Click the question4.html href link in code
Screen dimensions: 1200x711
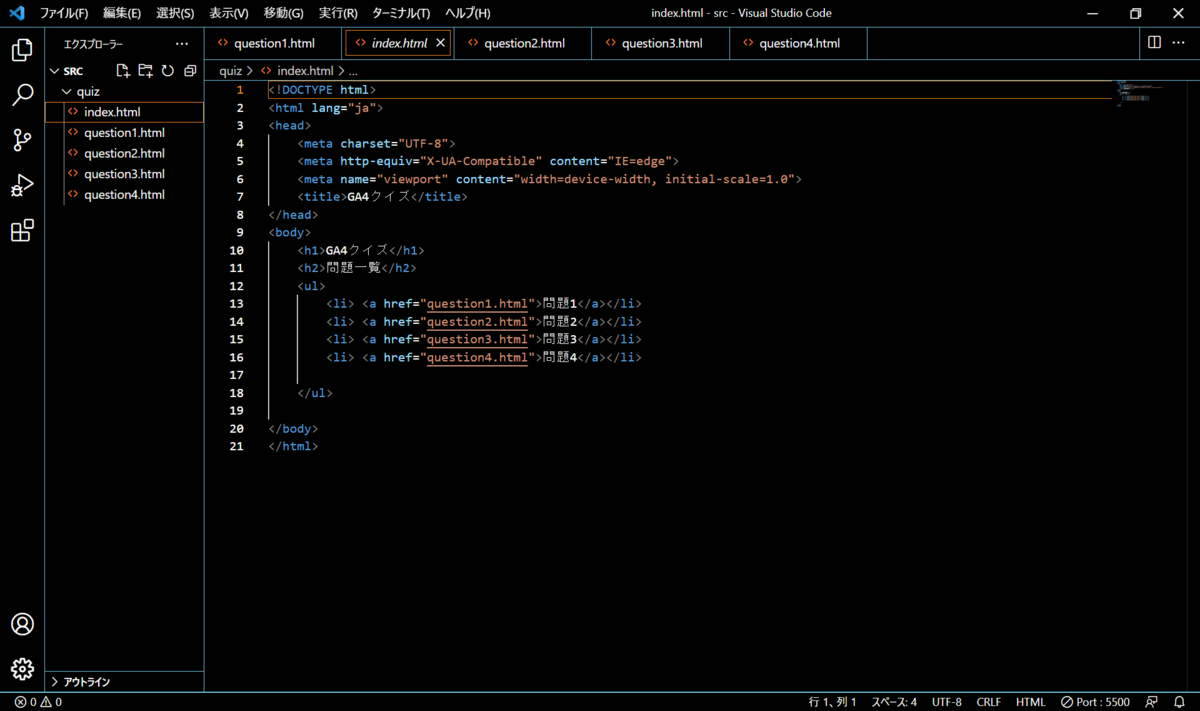tap(477, 358)
